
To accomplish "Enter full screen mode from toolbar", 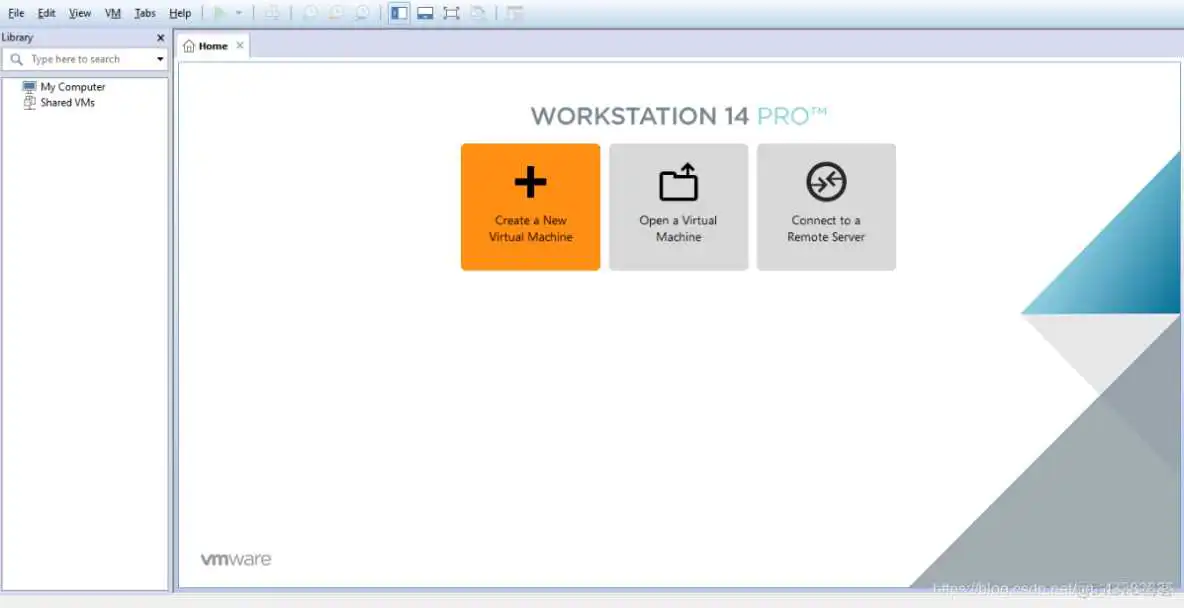I will [451, 13].
